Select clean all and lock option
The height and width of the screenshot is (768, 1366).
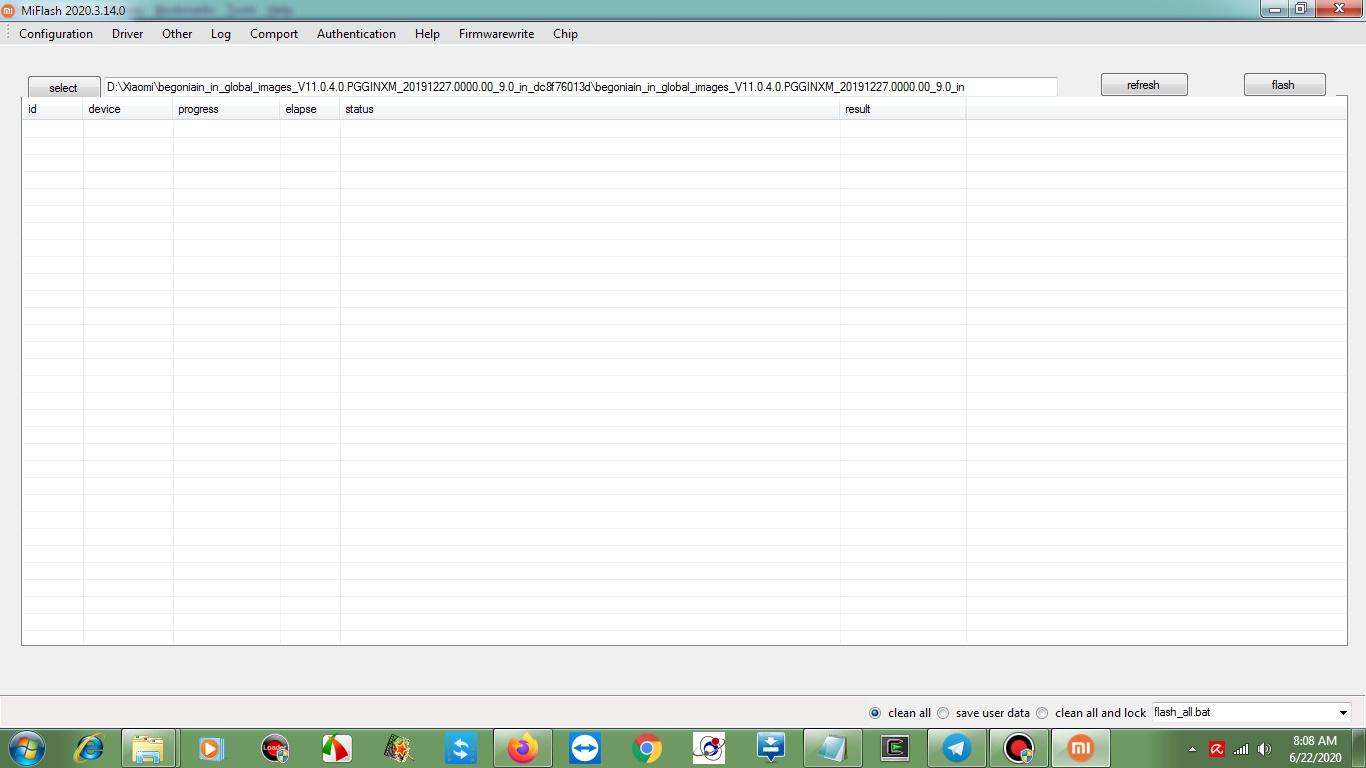coord(1042,713)
